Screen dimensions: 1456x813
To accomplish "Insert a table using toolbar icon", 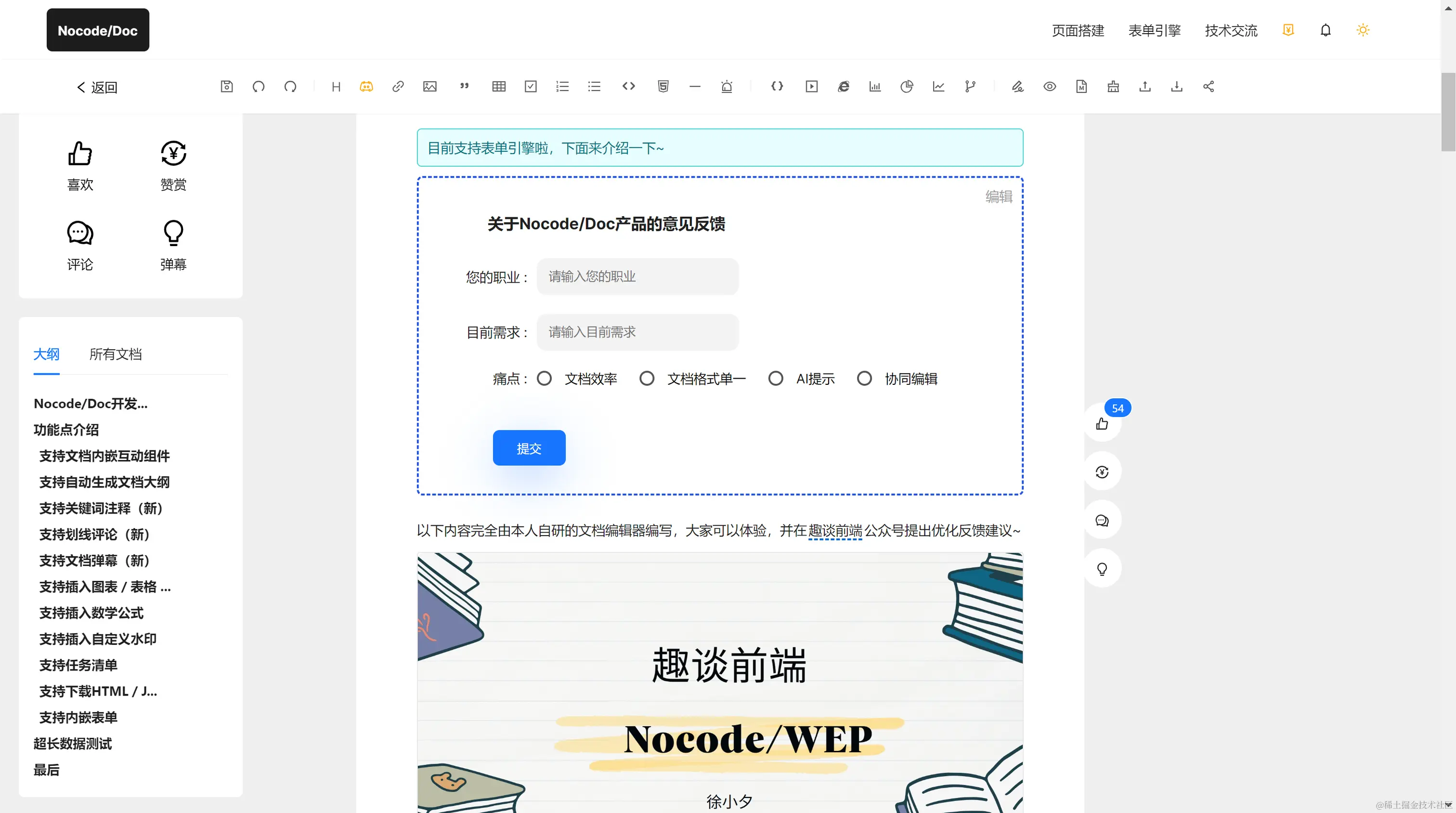I will click(x=498, y=87).
